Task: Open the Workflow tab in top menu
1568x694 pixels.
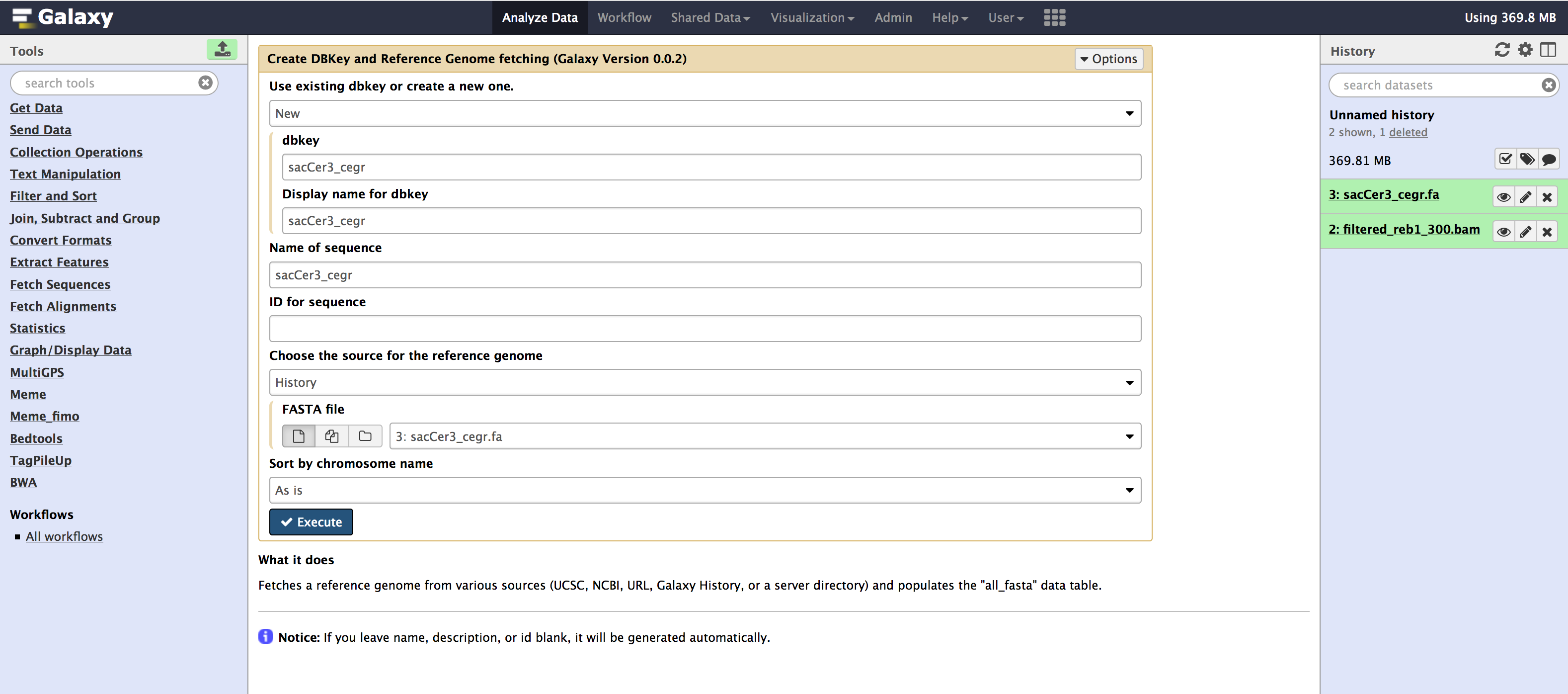Action: pyautogui.click(x=624, y=18)
